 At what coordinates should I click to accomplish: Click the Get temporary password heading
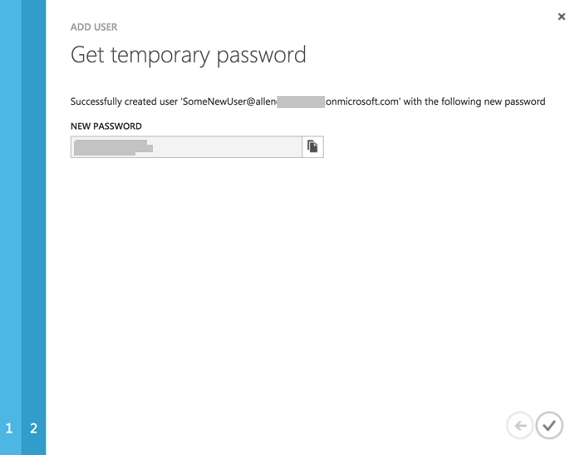click(188, 55)
